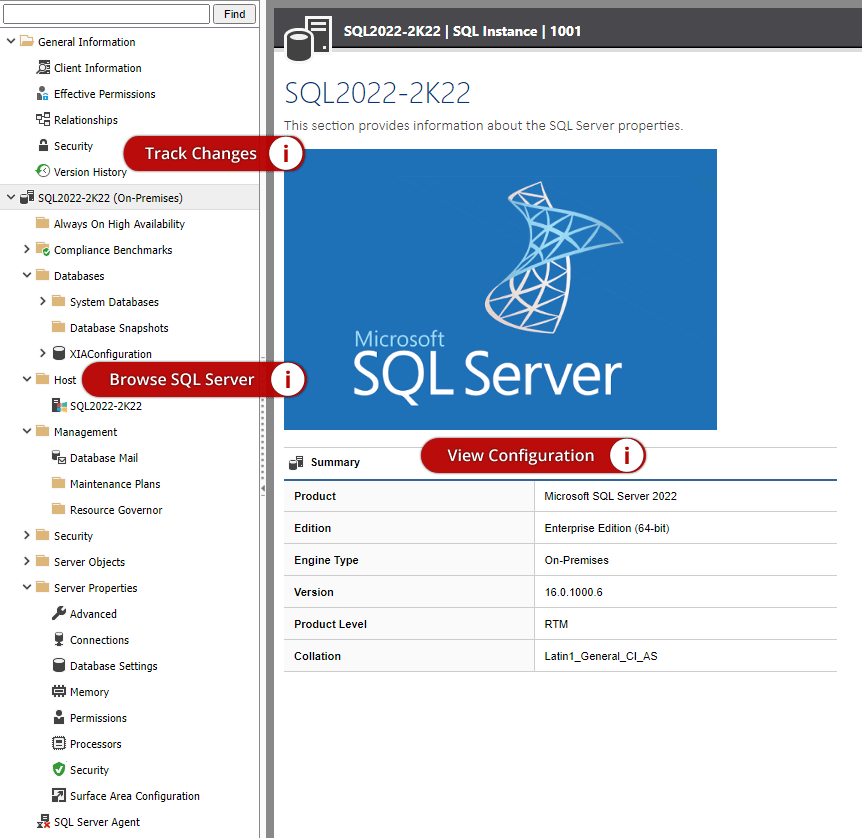Click the Always On High Availability folder icon
Image resolution: width=862 pixels, height=838 pixels.
pyautogui.click(x=42, y=223)
